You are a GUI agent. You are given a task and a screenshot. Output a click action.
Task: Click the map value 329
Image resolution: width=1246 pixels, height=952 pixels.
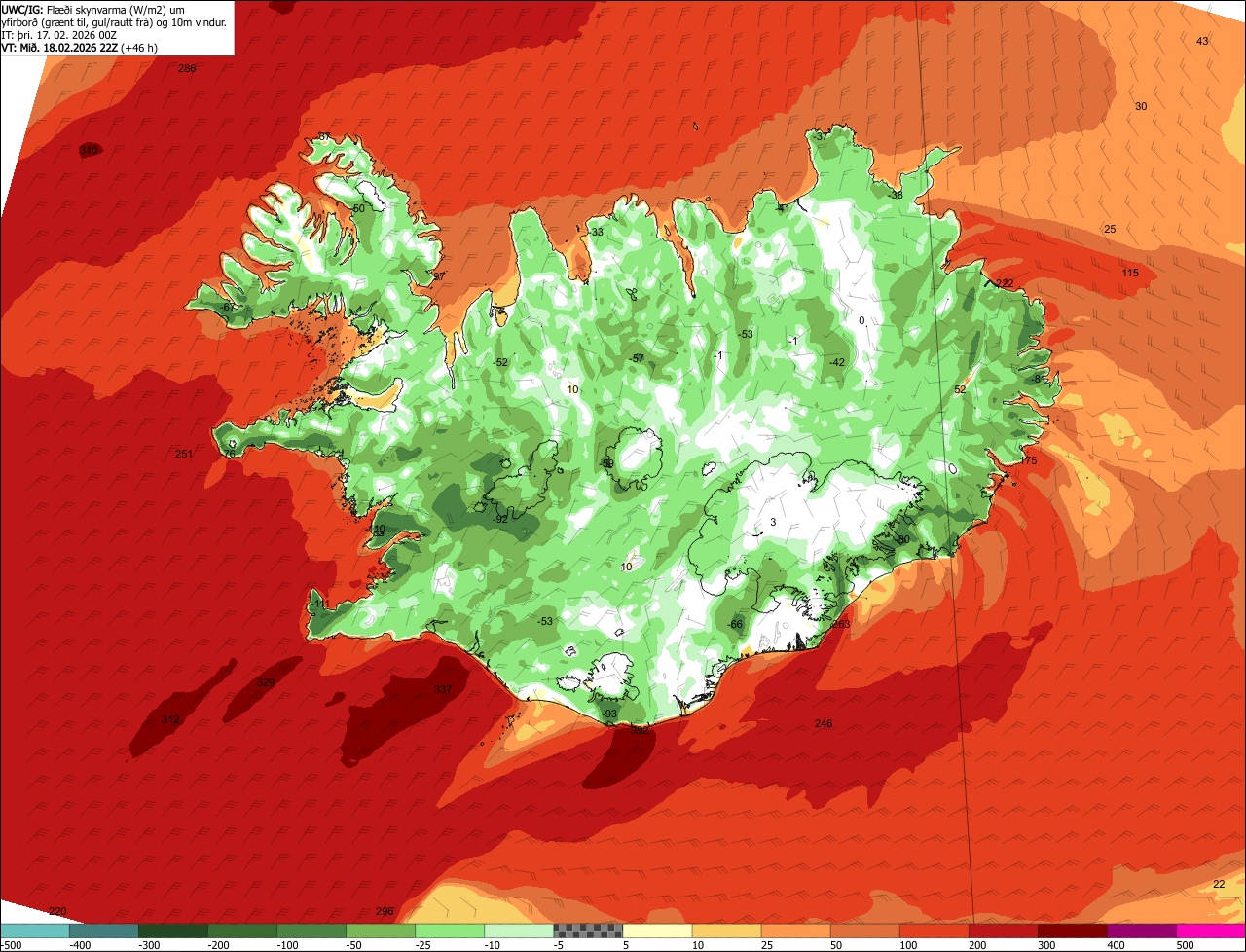pyautogui.click(x=266, y=682)
